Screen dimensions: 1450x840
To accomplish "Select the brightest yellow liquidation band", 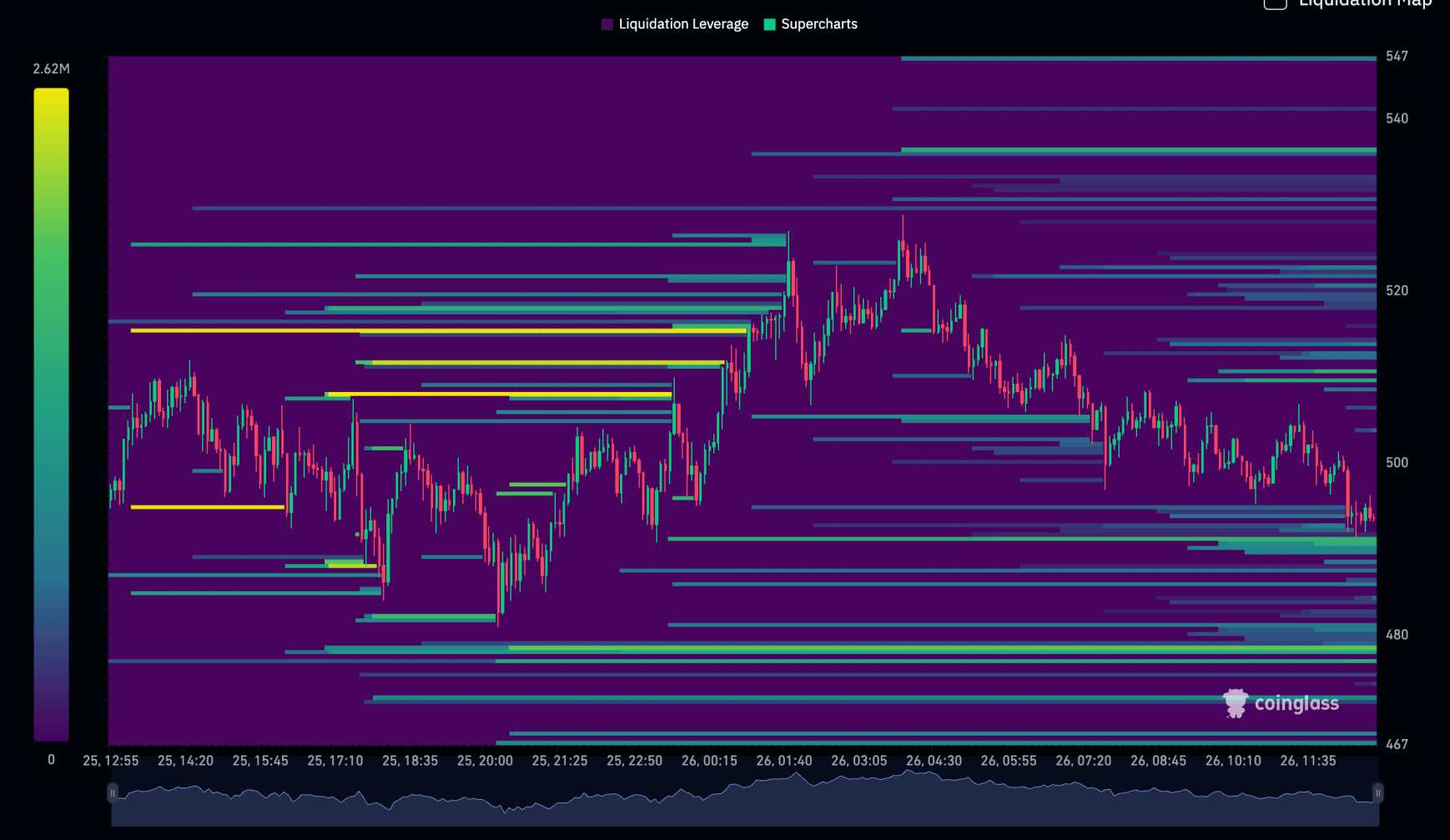I will click(x=417, y=332).
